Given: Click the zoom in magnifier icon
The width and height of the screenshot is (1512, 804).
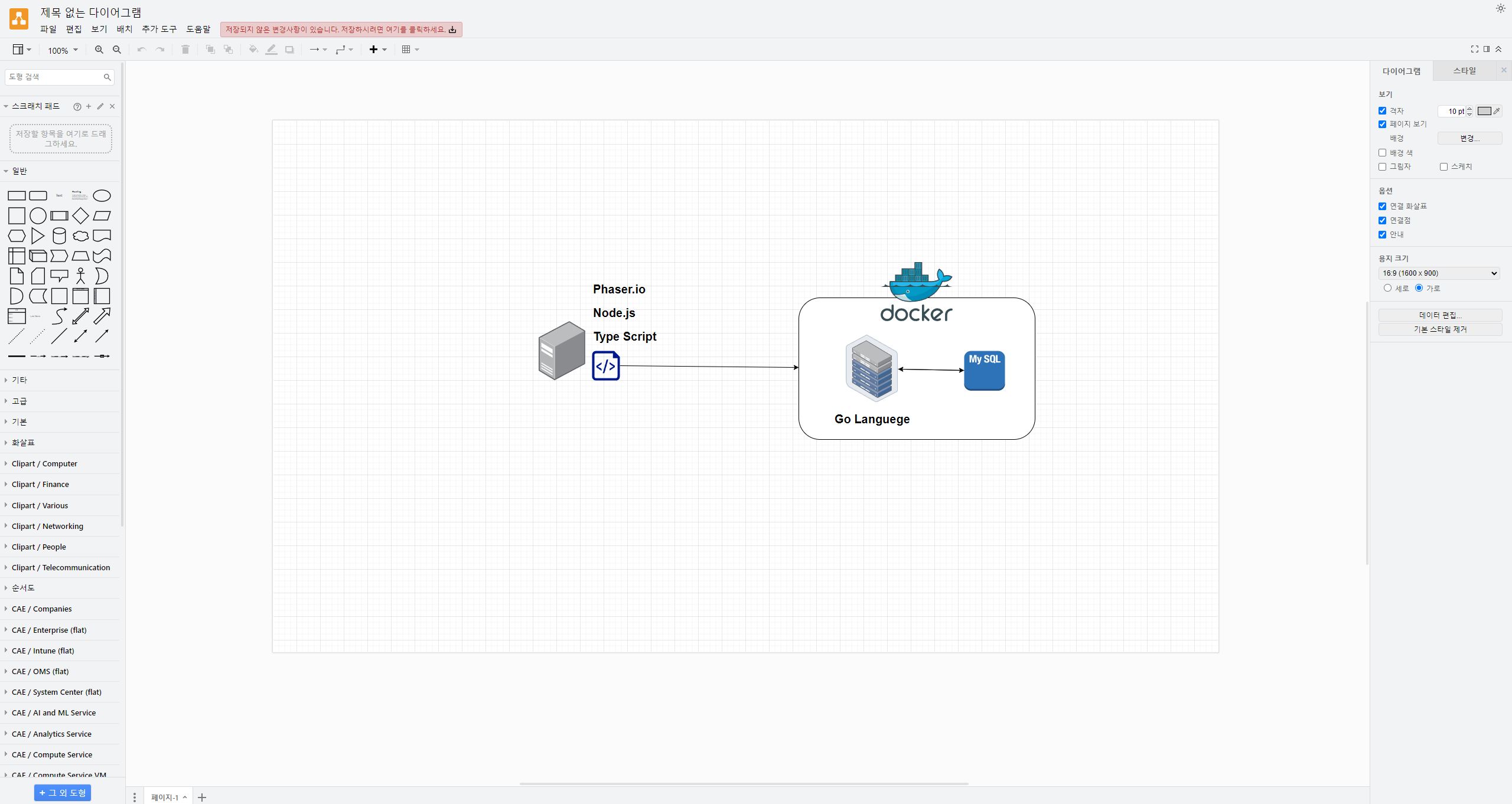Looking at the screenshot, I should (99, 50).
